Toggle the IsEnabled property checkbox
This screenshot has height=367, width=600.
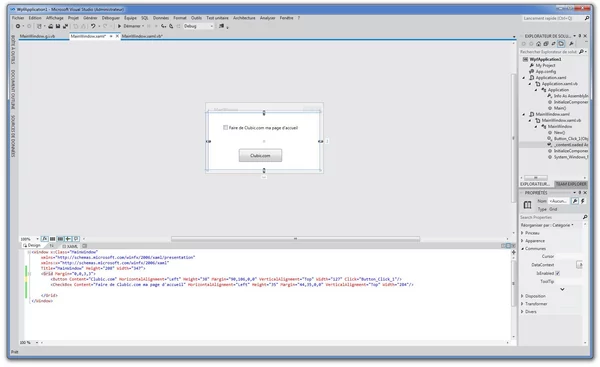pyautogui.click(x=558, y=273)
